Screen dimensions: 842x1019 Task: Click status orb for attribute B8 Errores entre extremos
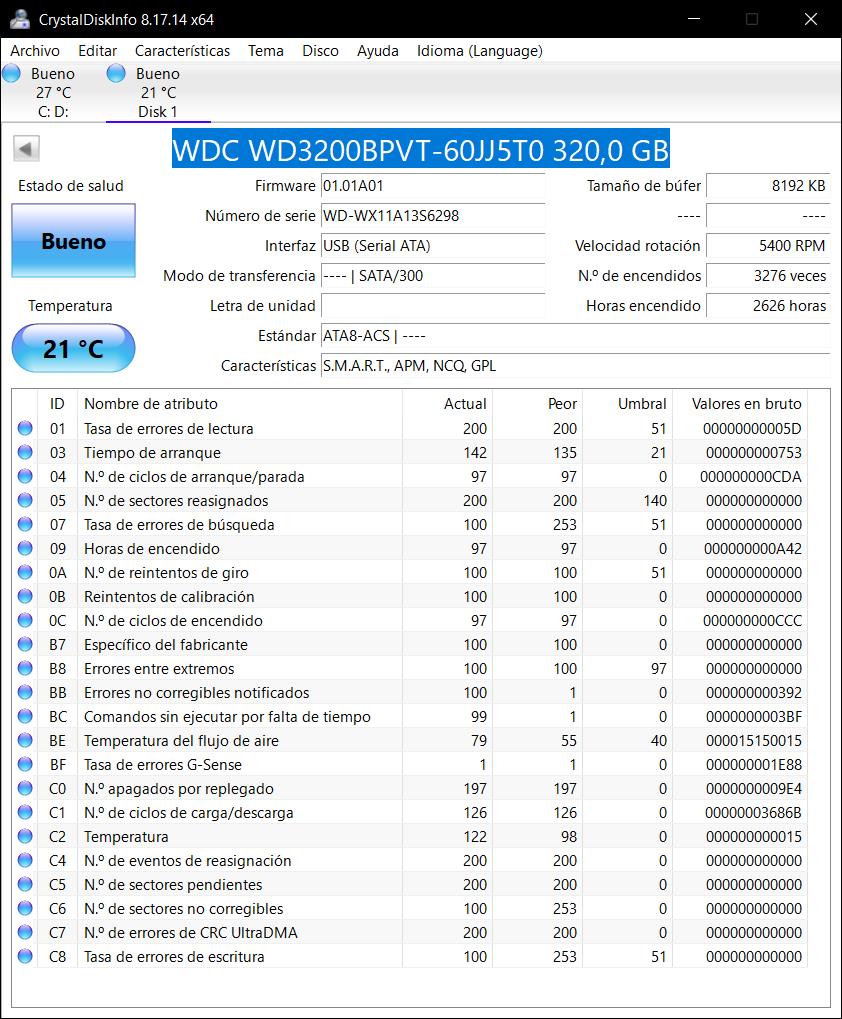[25, 669]
